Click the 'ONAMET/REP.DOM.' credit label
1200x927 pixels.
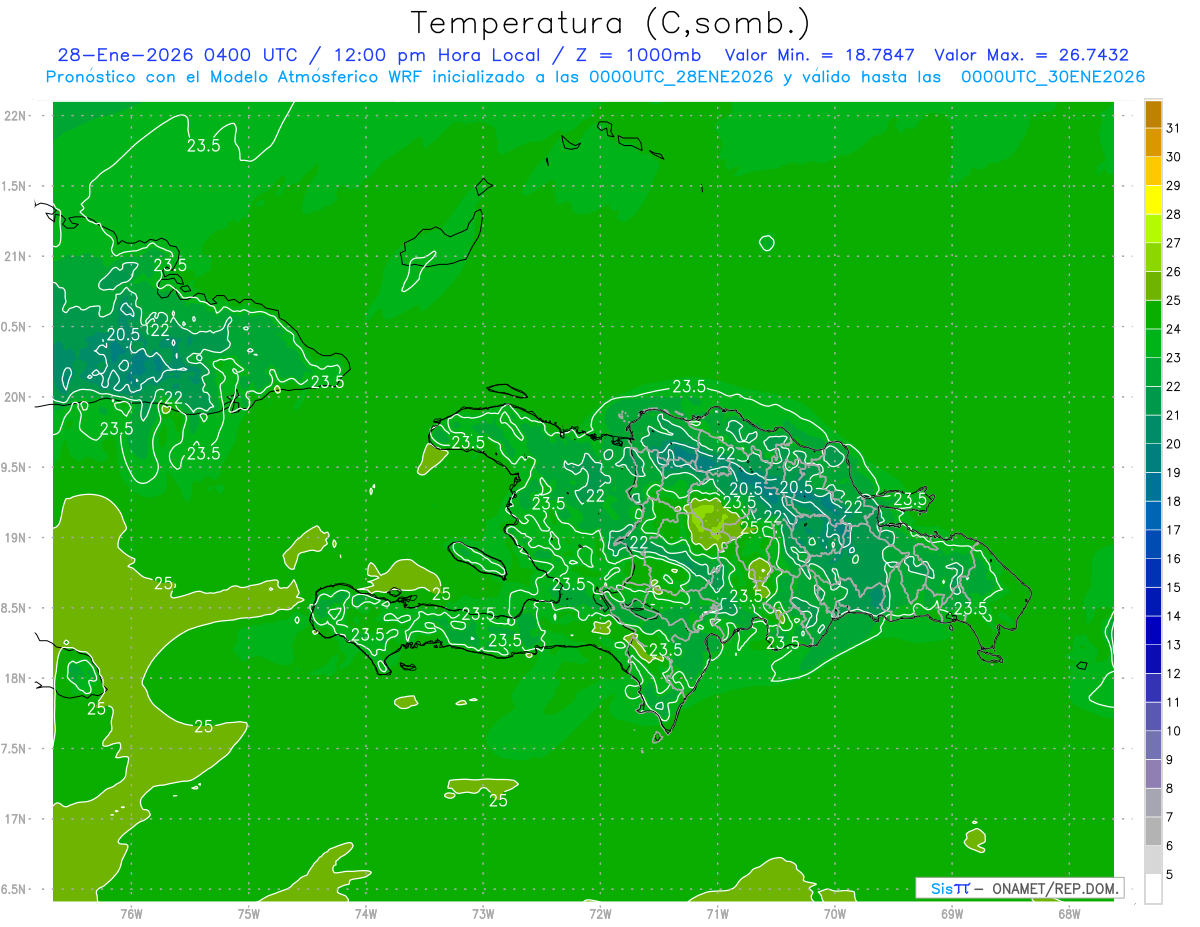(1054, 888)
